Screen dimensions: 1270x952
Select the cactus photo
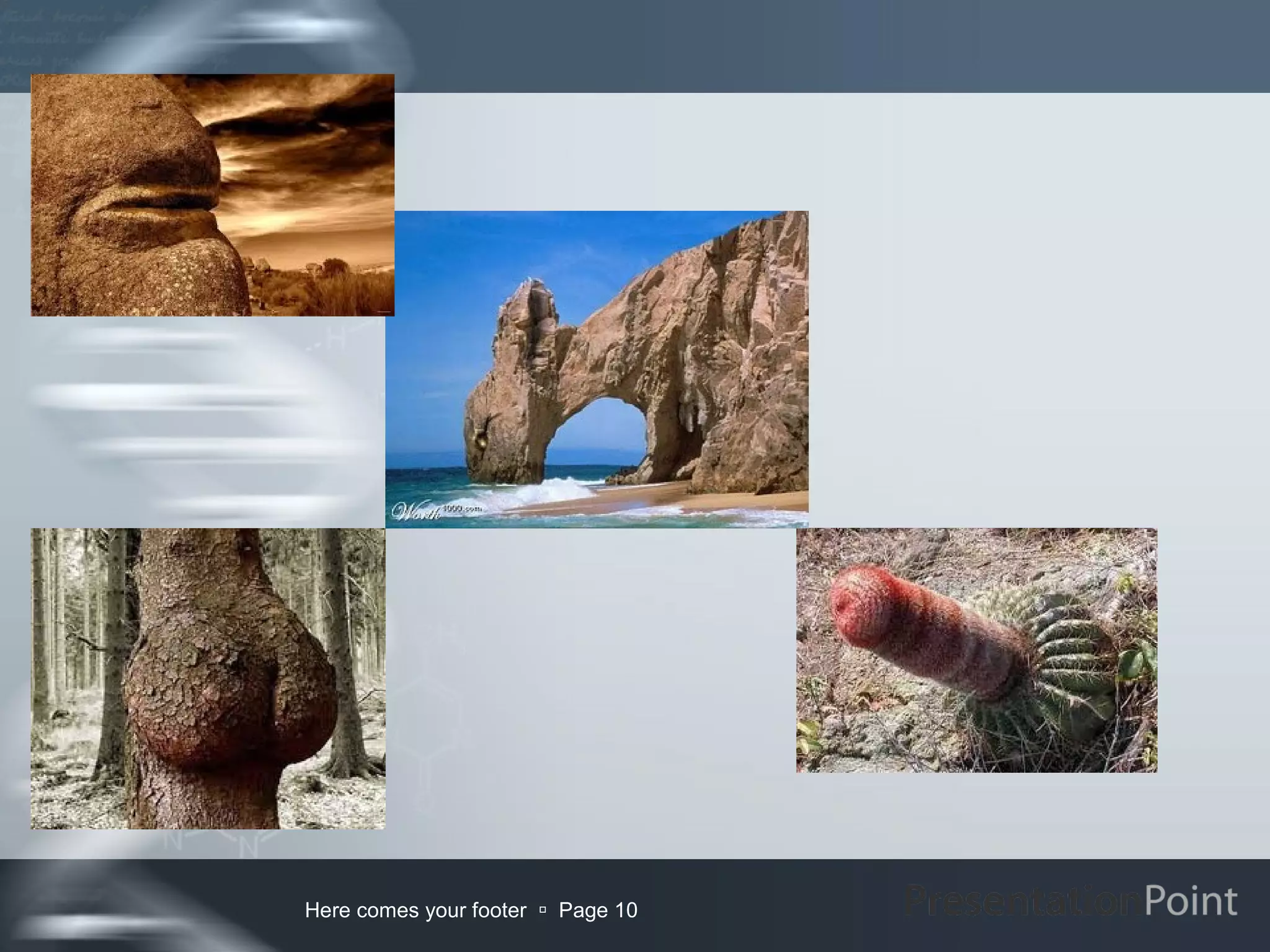976,650
